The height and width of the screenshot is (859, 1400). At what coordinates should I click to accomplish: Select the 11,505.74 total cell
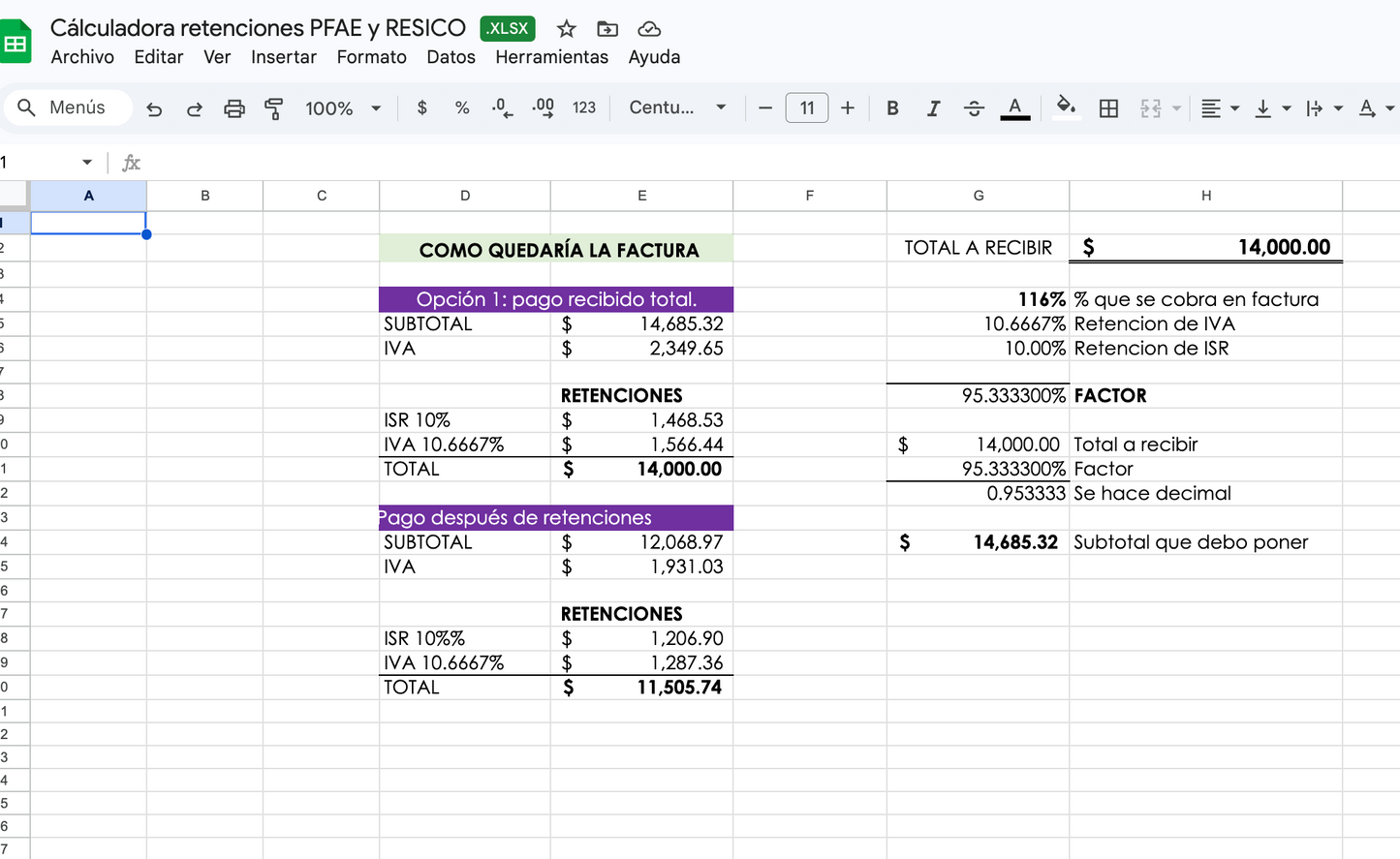click(x=641, y=687)
